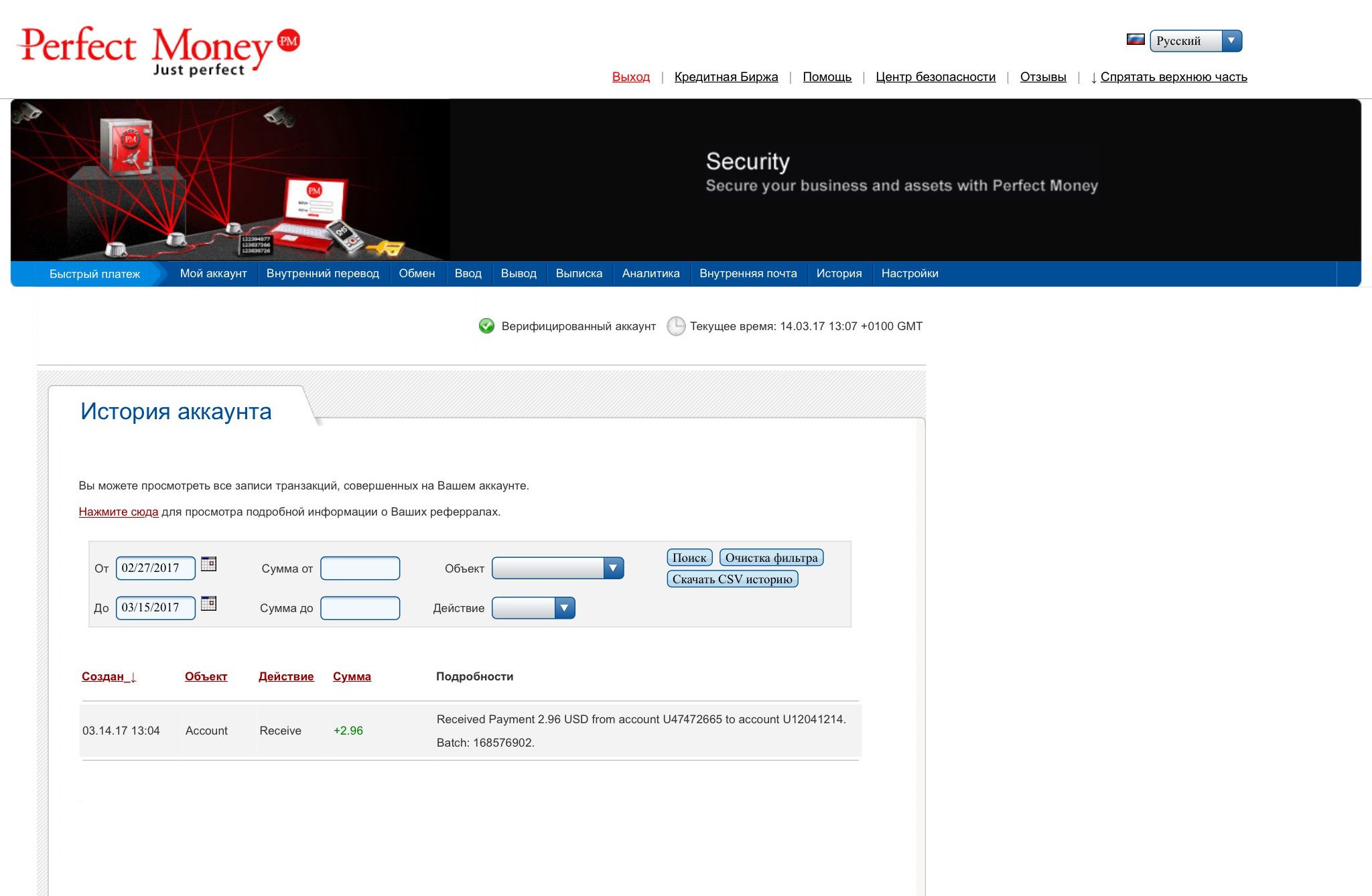The width and height of the screenshot is (1372, 896).
Task: Click the До date input field
Action: 155,607
